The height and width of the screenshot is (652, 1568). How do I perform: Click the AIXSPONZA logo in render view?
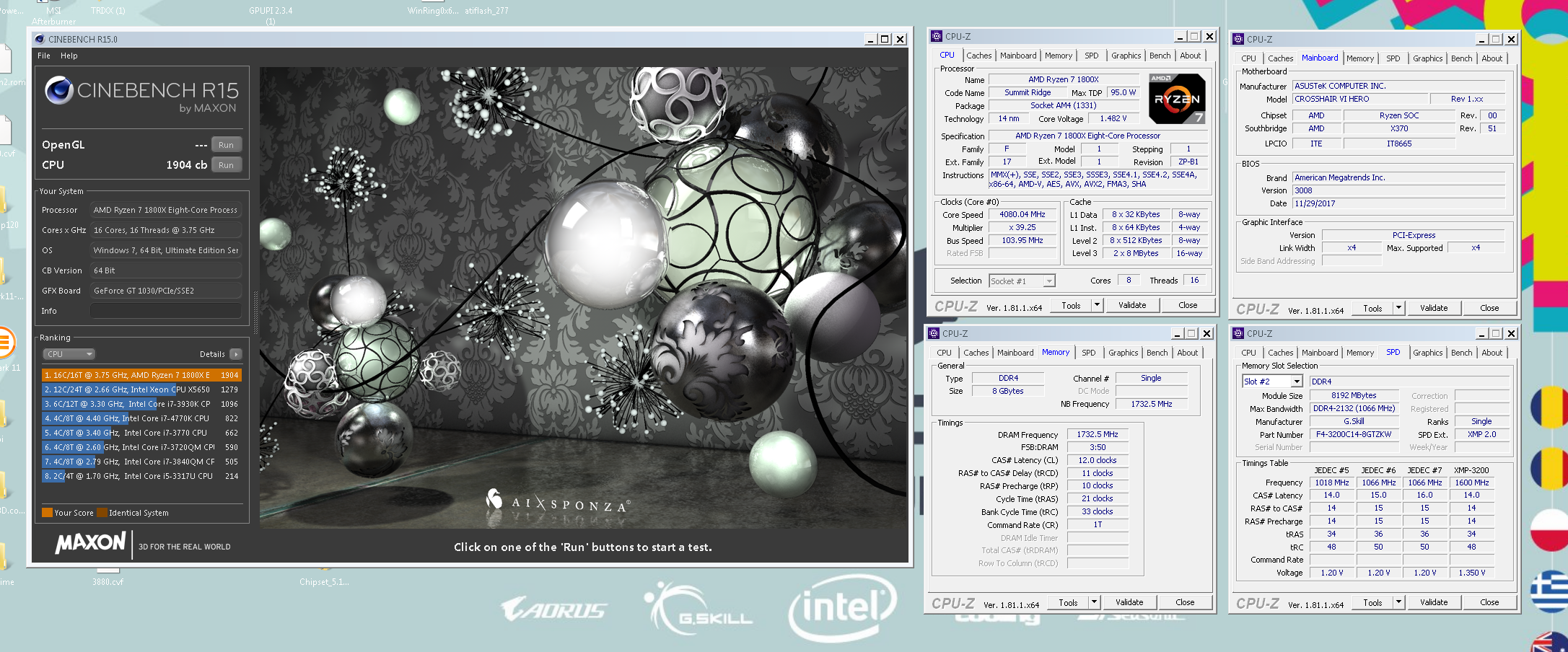[558, 501]
